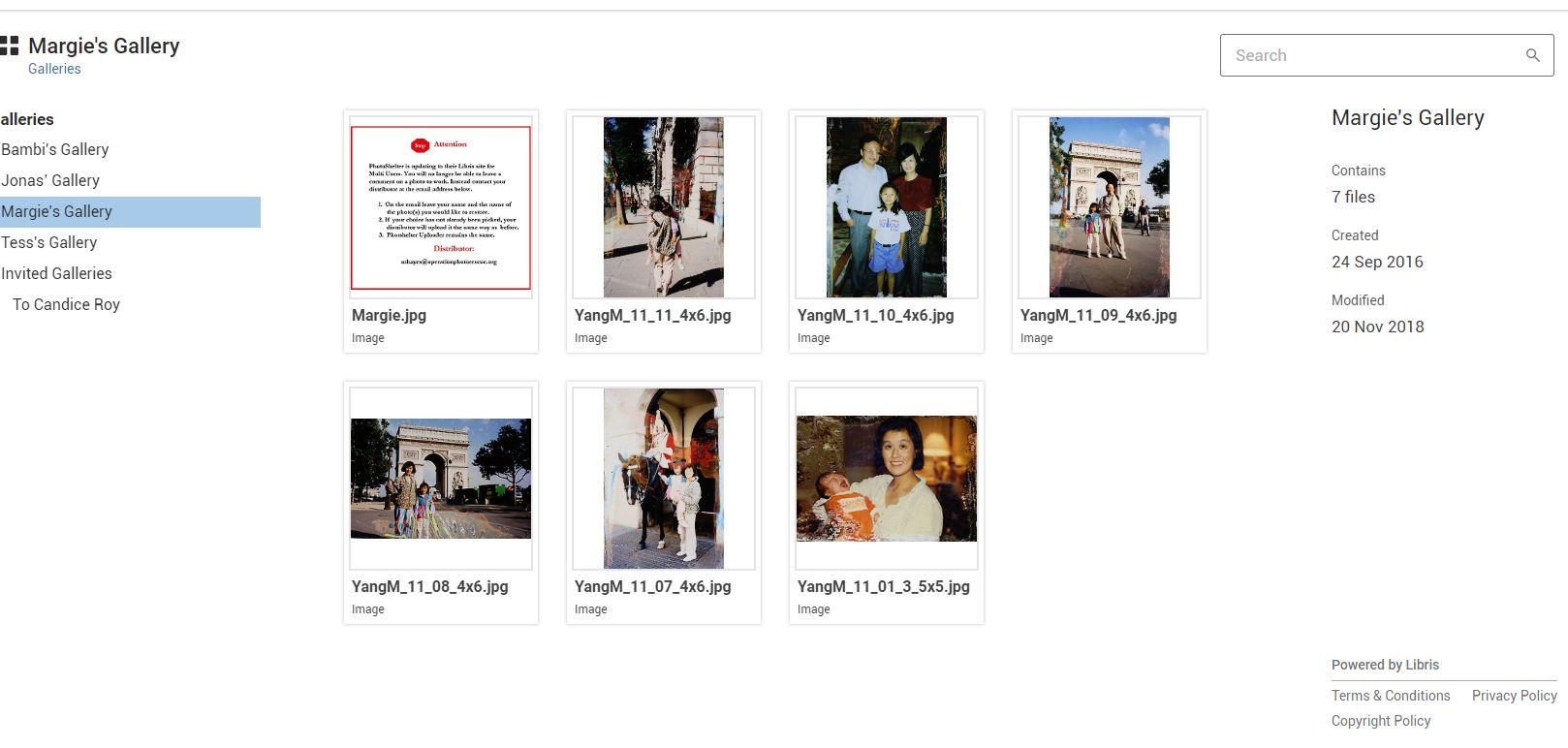Open the YangM_11_11_4x6.jpg thumbnail
The width and height of the screenshot is (1568, 748).
664,207
